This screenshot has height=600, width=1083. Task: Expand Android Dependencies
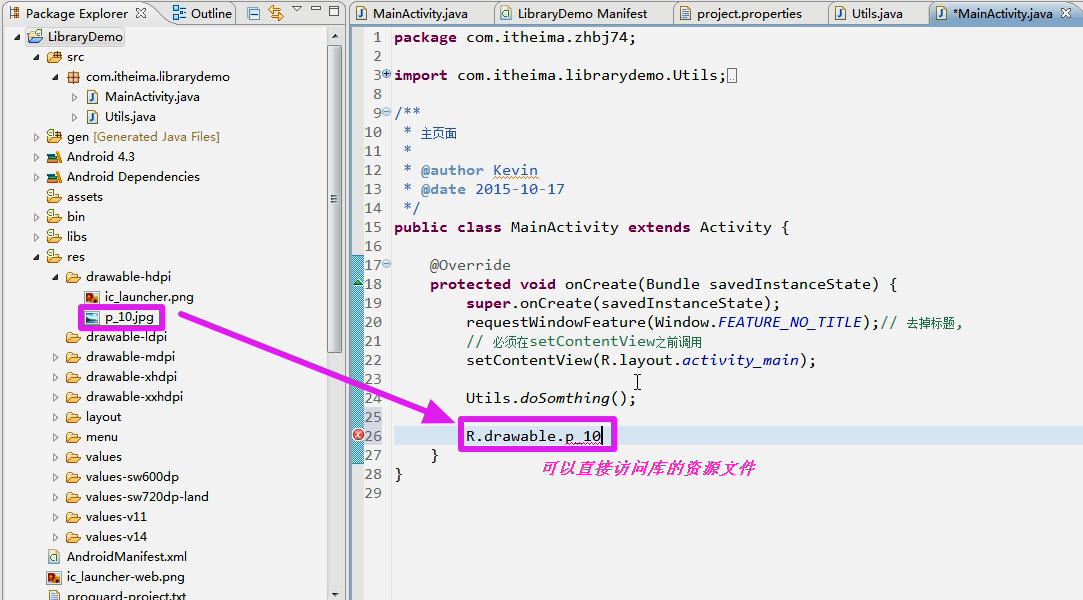37,177
